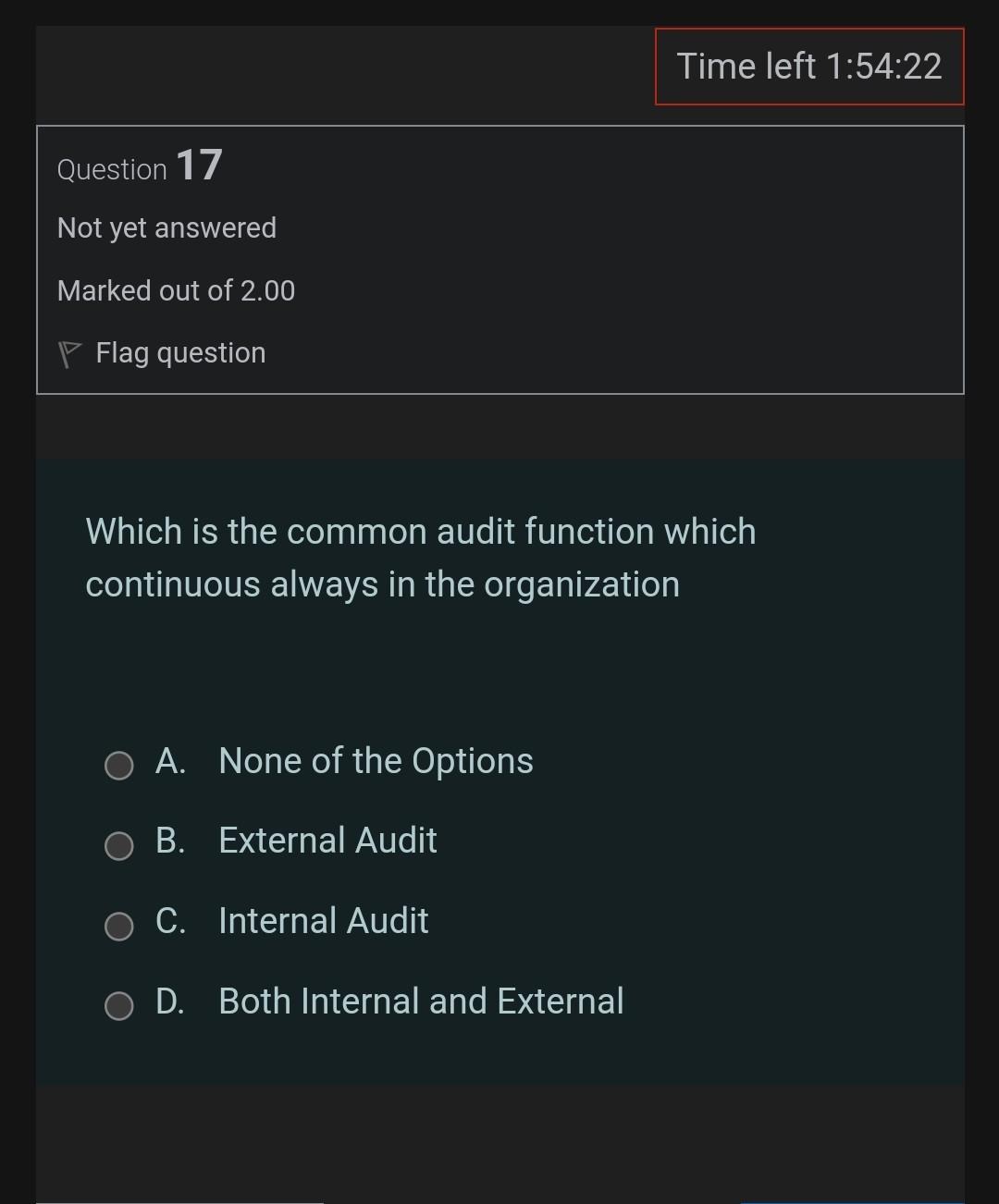999x1204 pixels.
Task: Select radio button for option D
Action: click(118, 1005)
